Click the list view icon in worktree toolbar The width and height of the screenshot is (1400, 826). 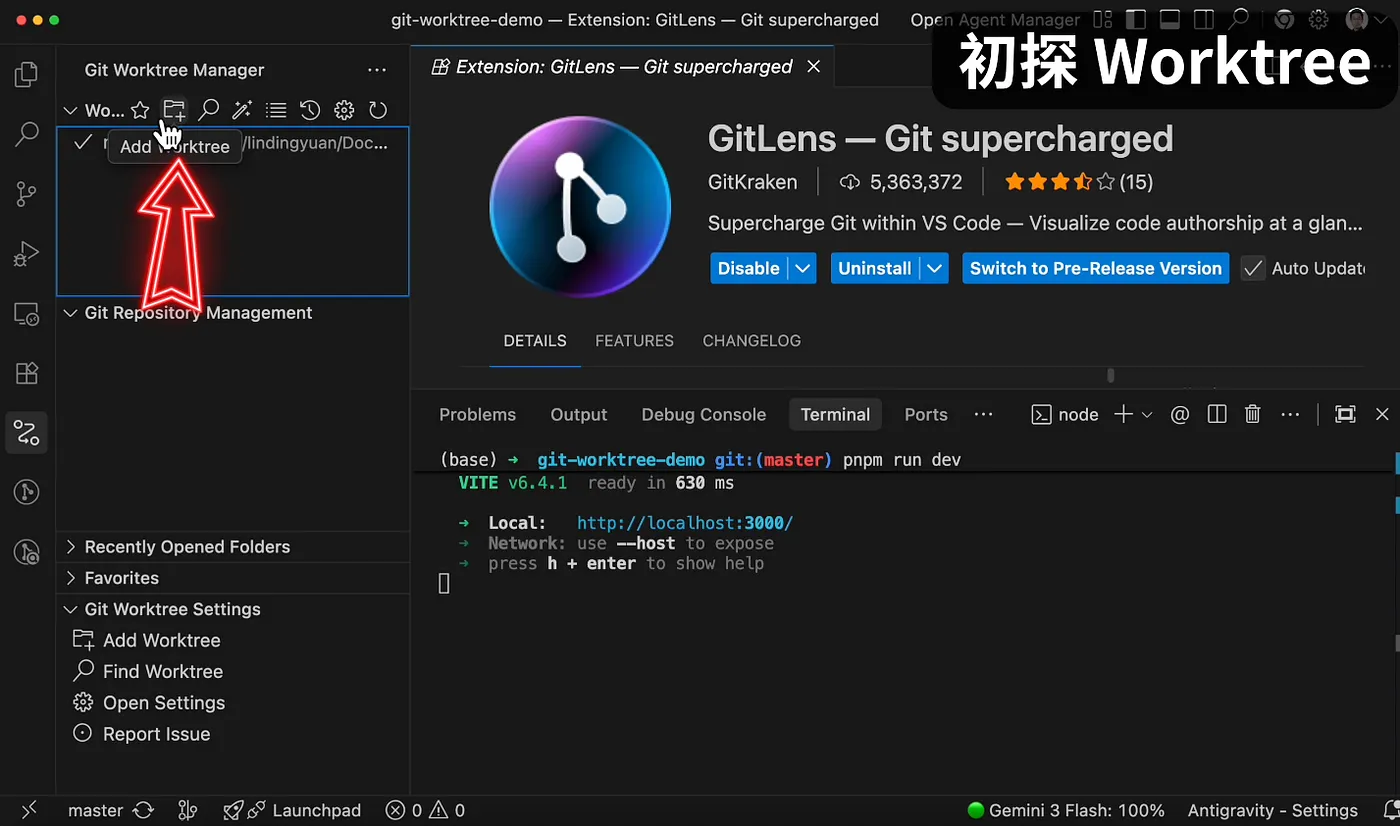point(276,110)
